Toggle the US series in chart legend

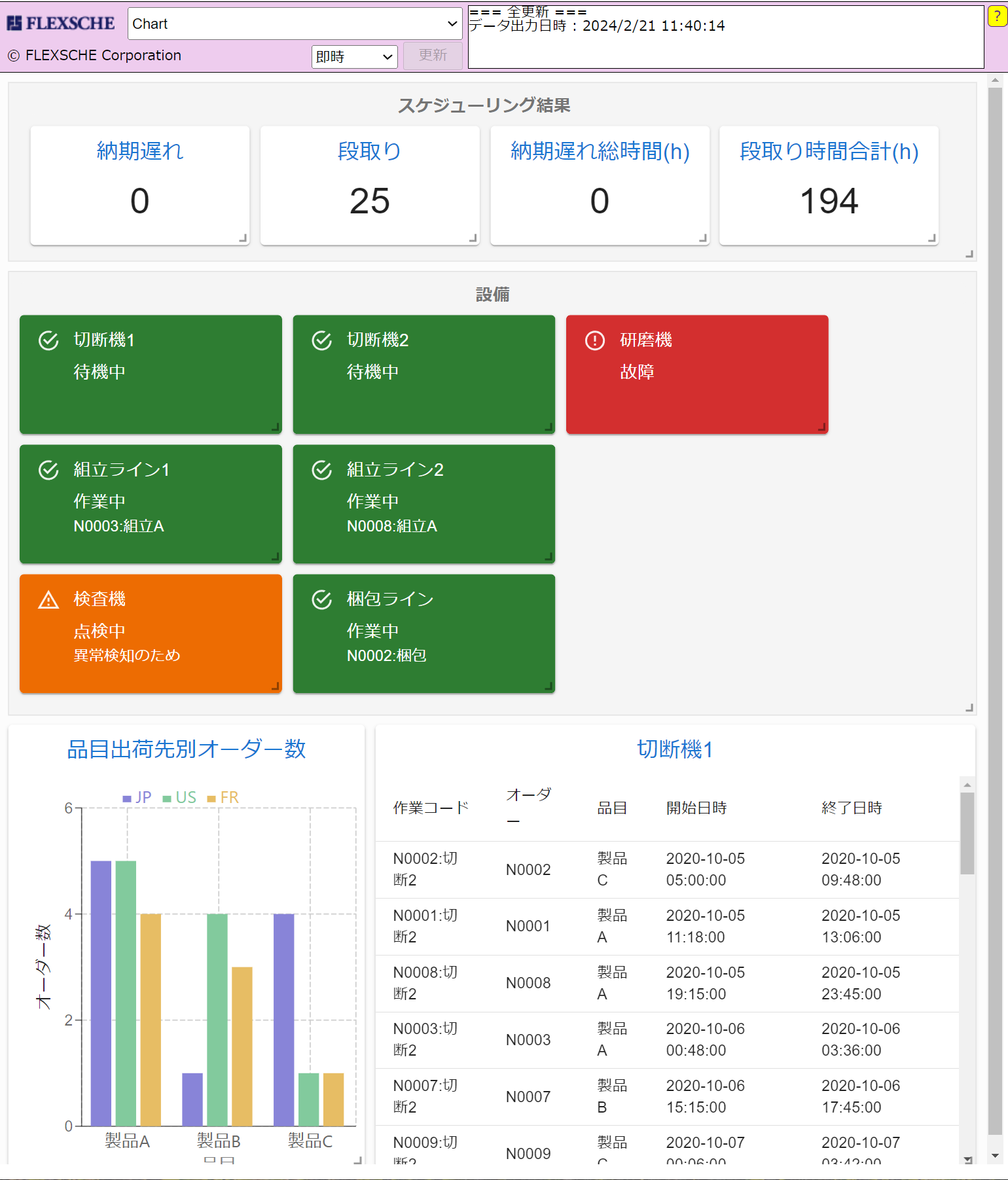coord(179,797)
